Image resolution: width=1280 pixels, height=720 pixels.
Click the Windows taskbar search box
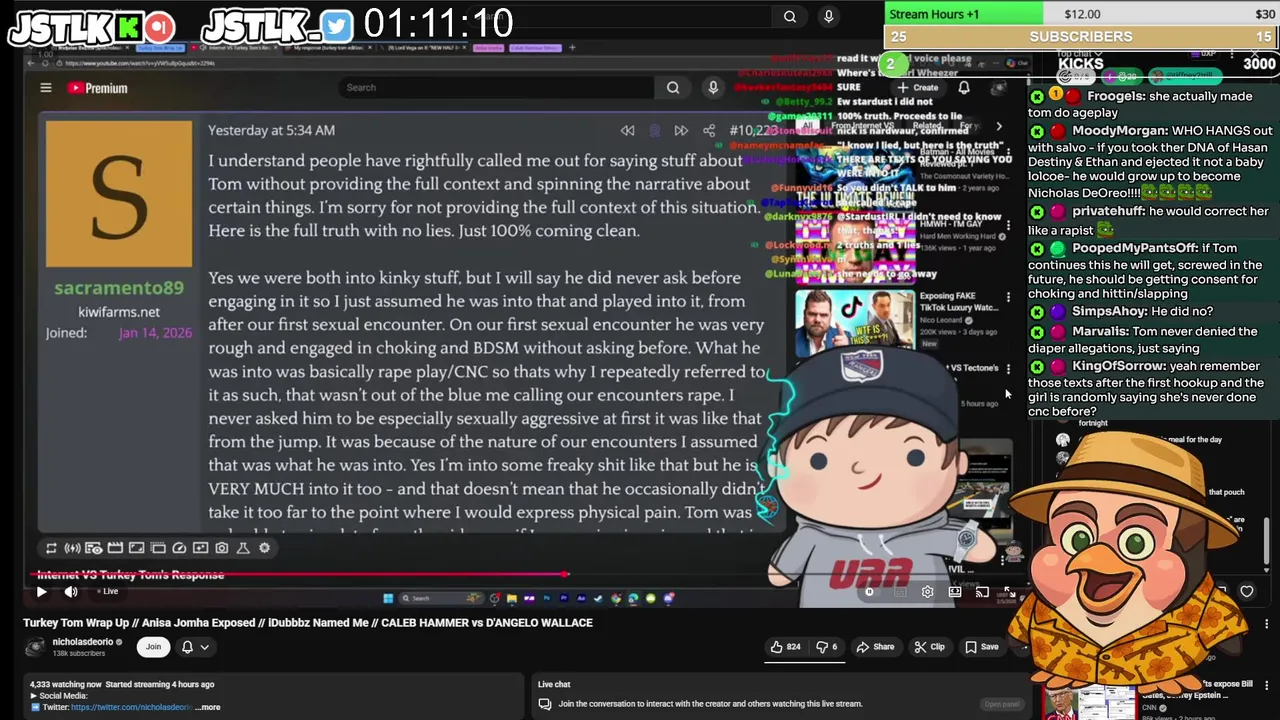pos(440,599)
